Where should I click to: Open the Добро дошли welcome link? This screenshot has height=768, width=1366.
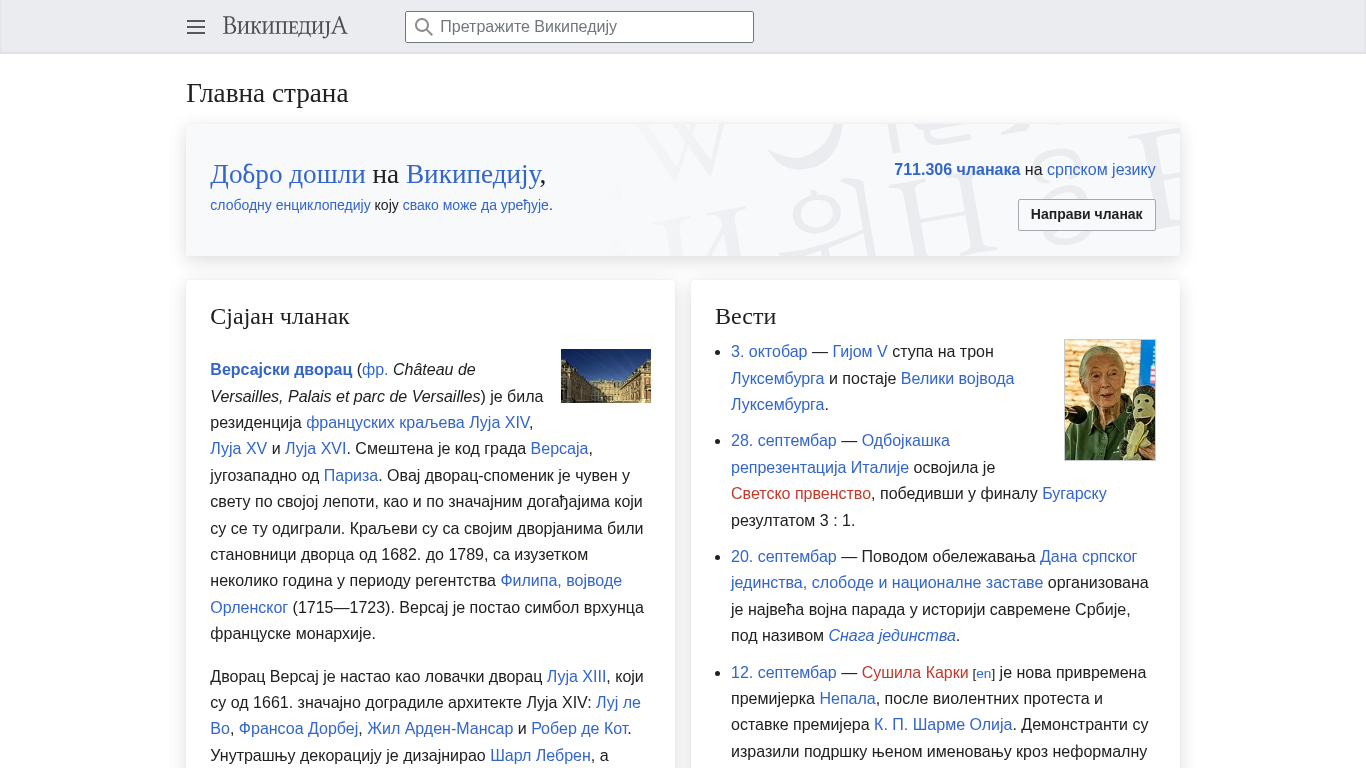coord(287,174)
